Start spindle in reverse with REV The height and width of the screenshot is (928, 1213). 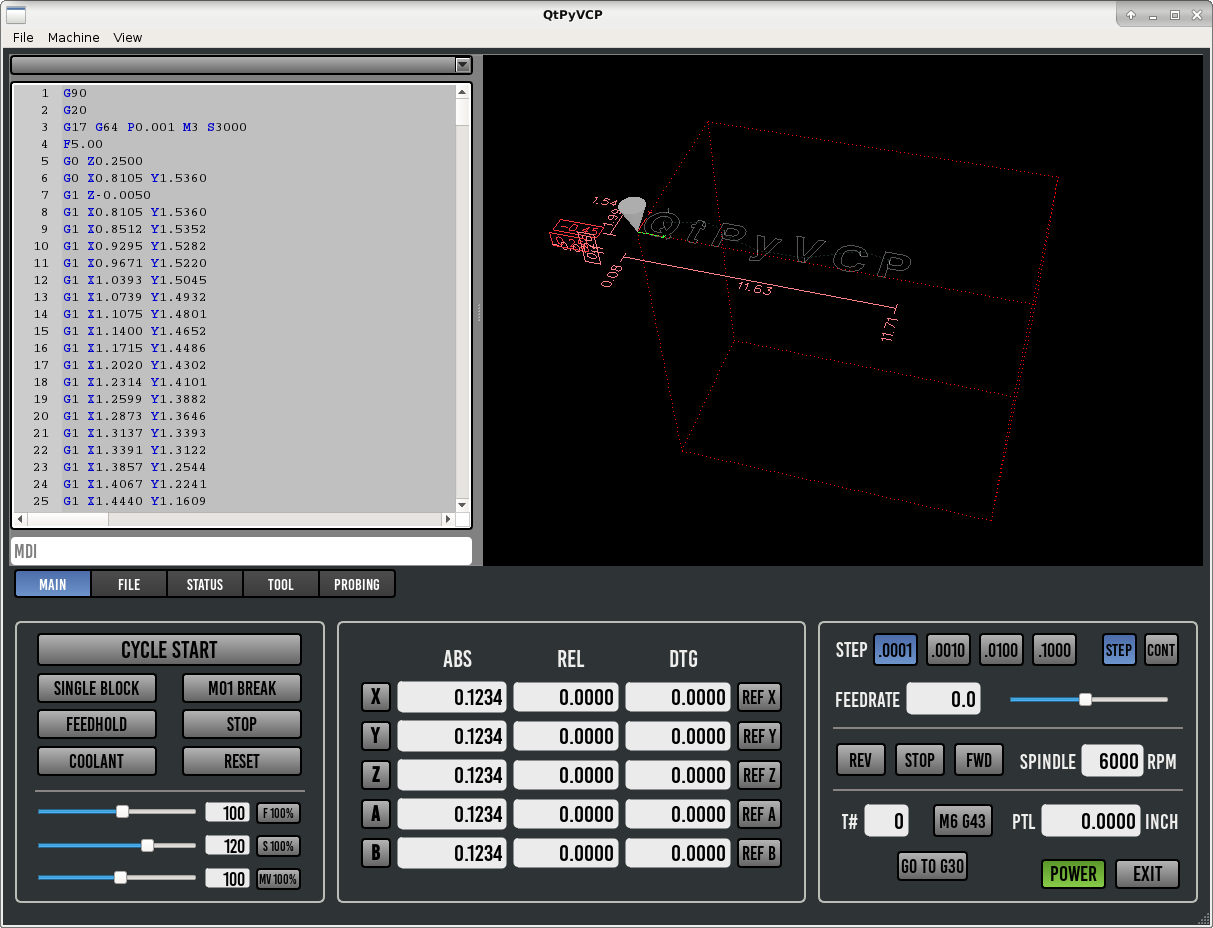860,760
